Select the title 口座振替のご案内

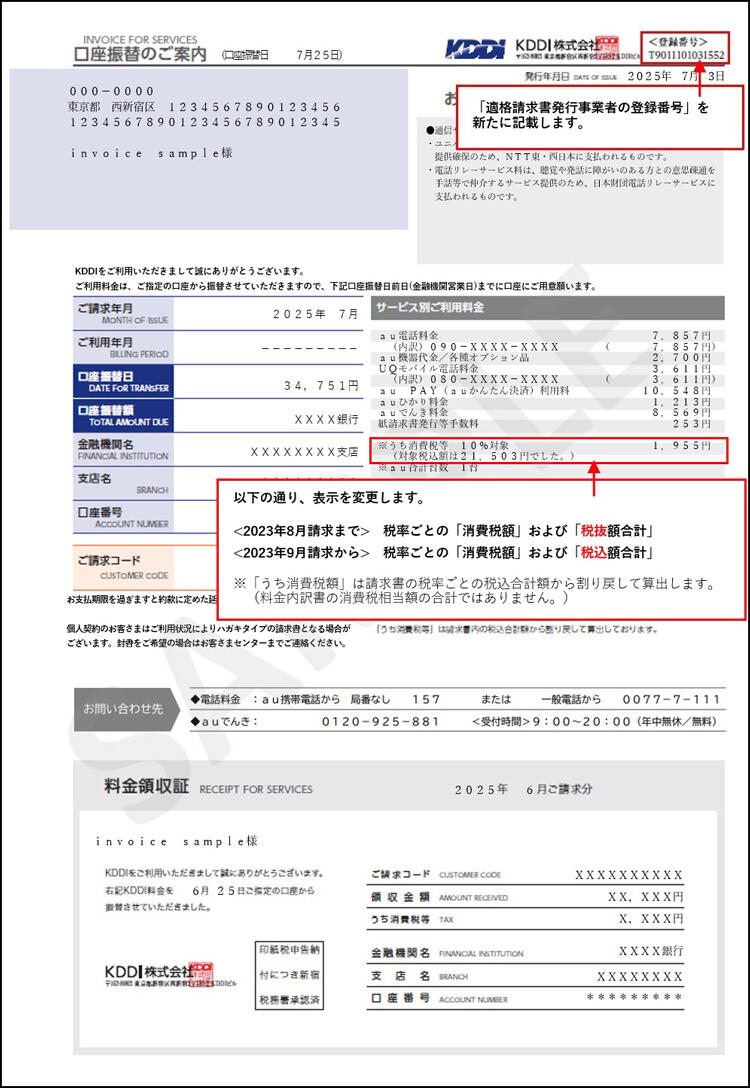pos(139,55)
